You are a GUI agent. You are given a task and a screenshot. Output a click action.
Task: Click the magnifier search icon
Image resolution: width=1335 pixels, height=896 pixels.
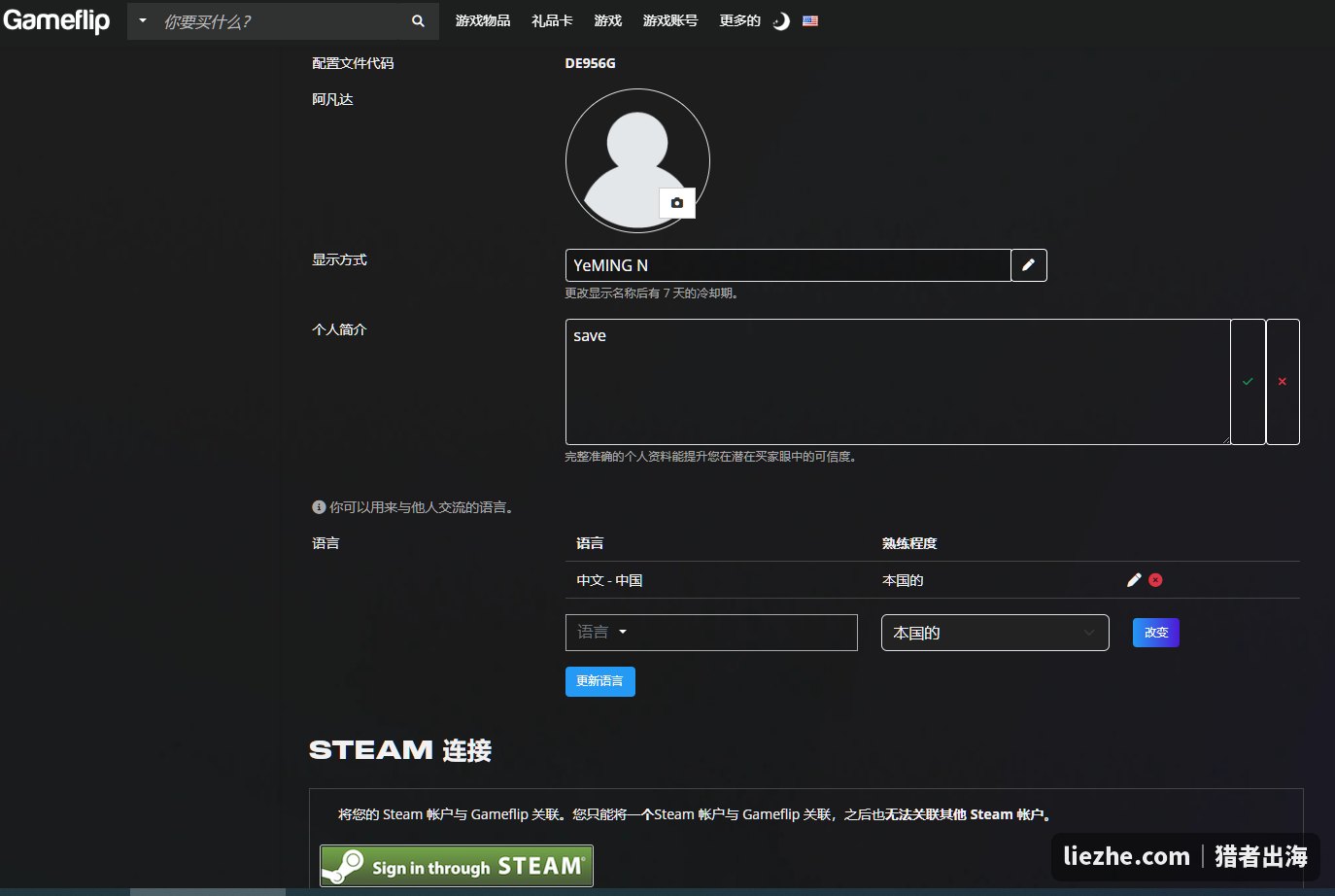click(x=418, y=20)
